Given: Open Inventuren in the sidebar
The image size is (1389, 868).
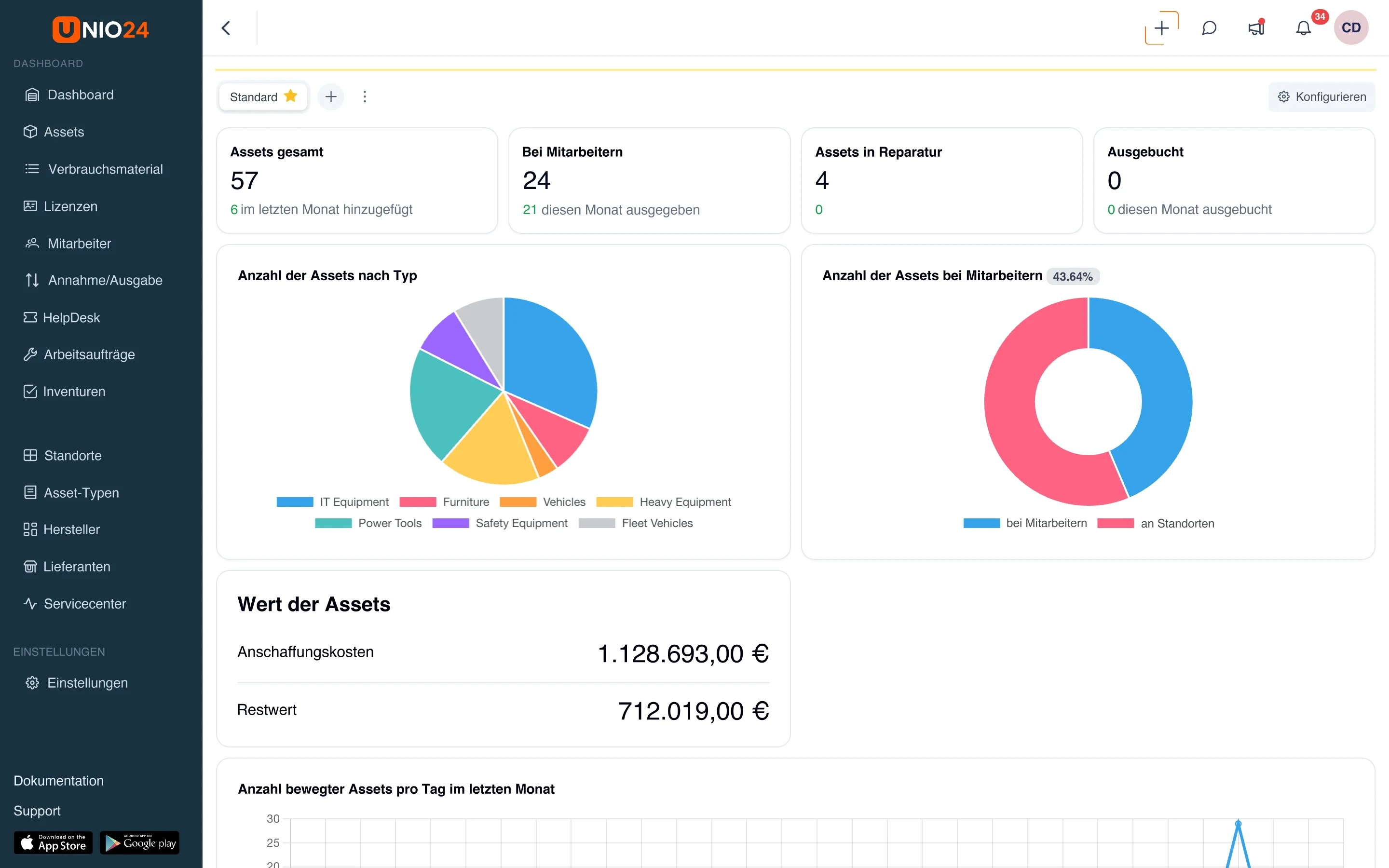Looking at the screenshot, I should pos(64,392).
